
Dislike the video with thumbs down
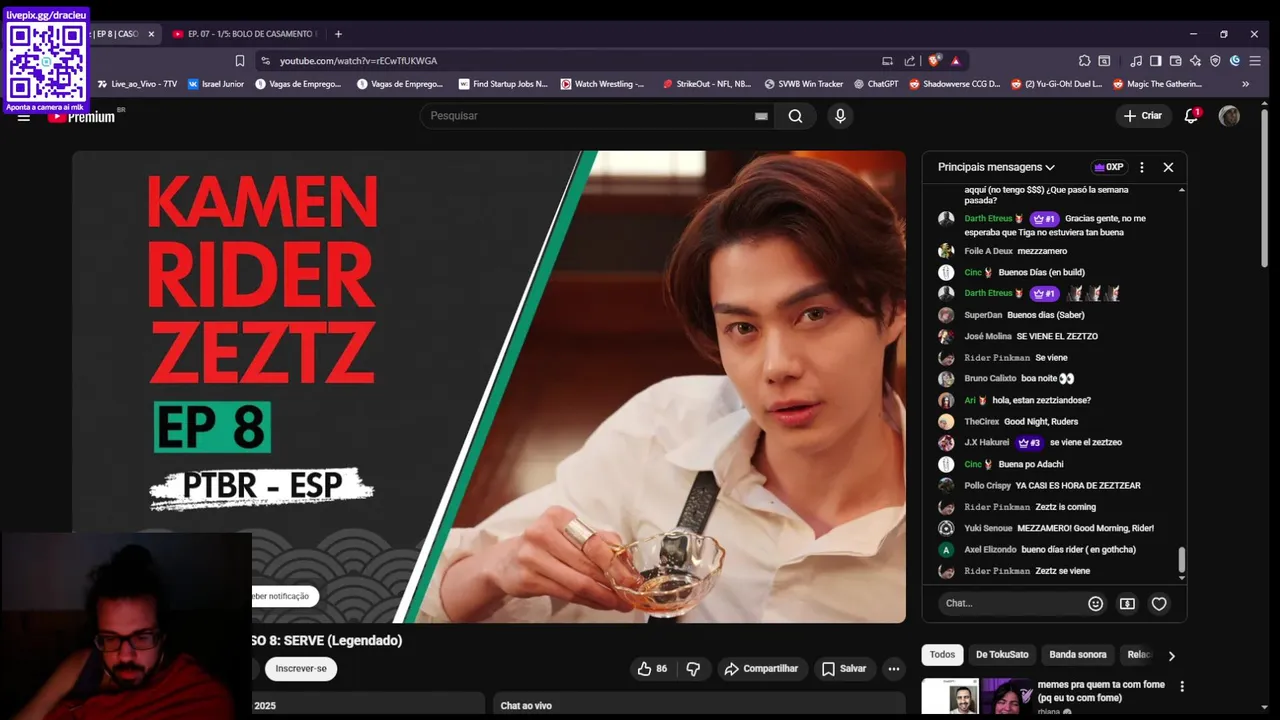coord(693,668)
